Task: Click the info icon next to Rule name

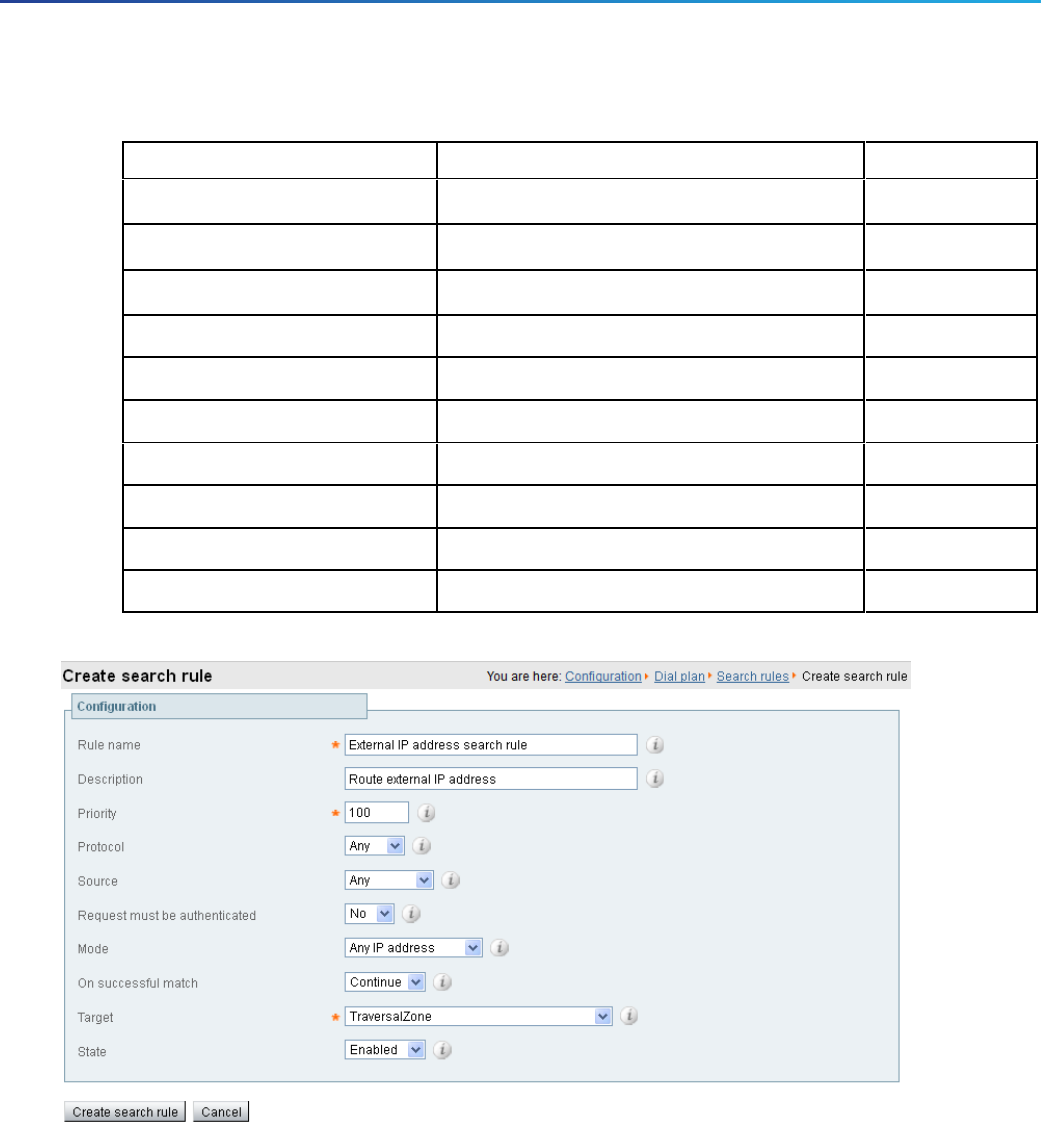Action: coord(654,745)
